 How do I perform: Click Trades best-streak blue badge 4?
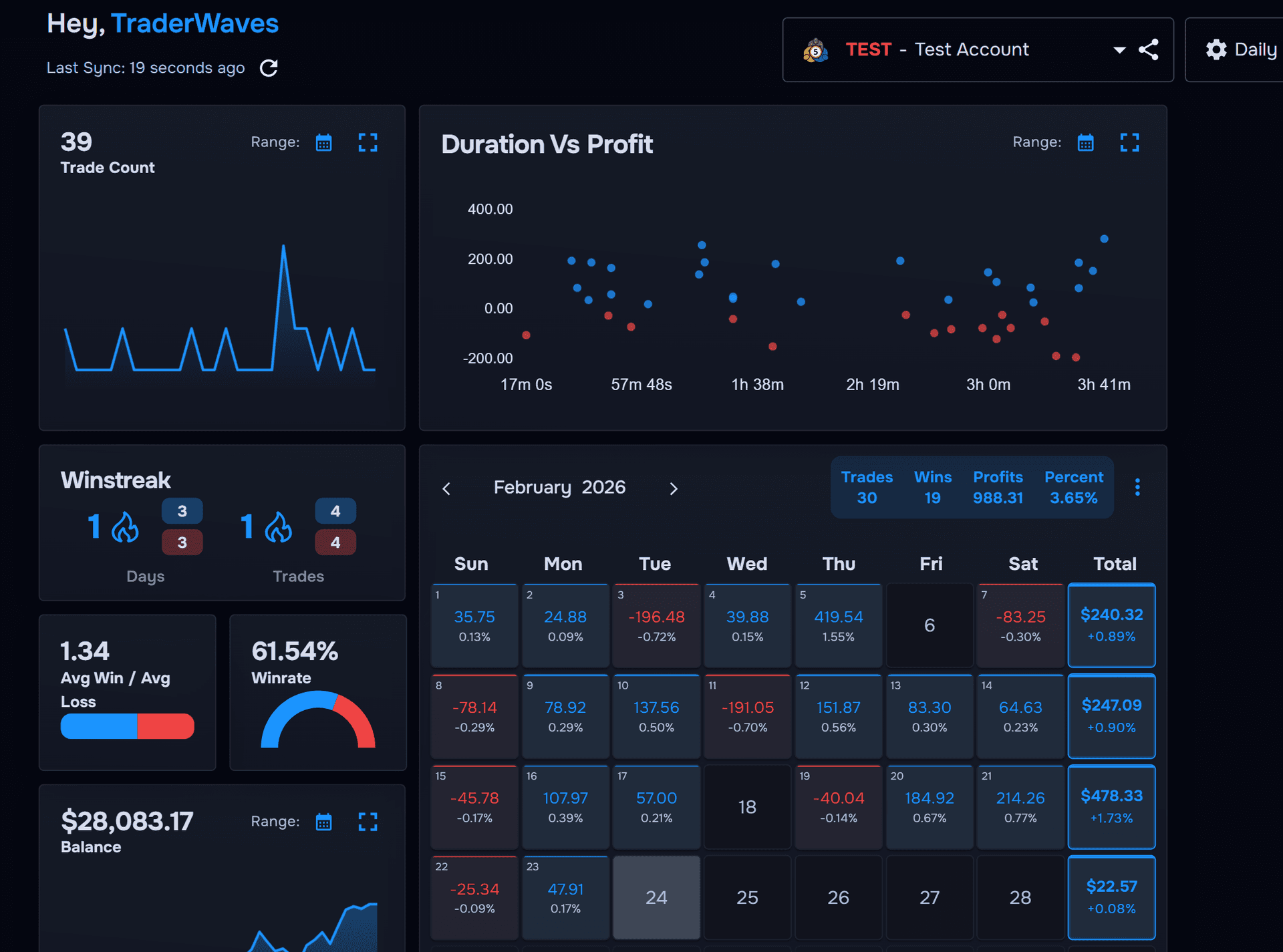(335, 511)
